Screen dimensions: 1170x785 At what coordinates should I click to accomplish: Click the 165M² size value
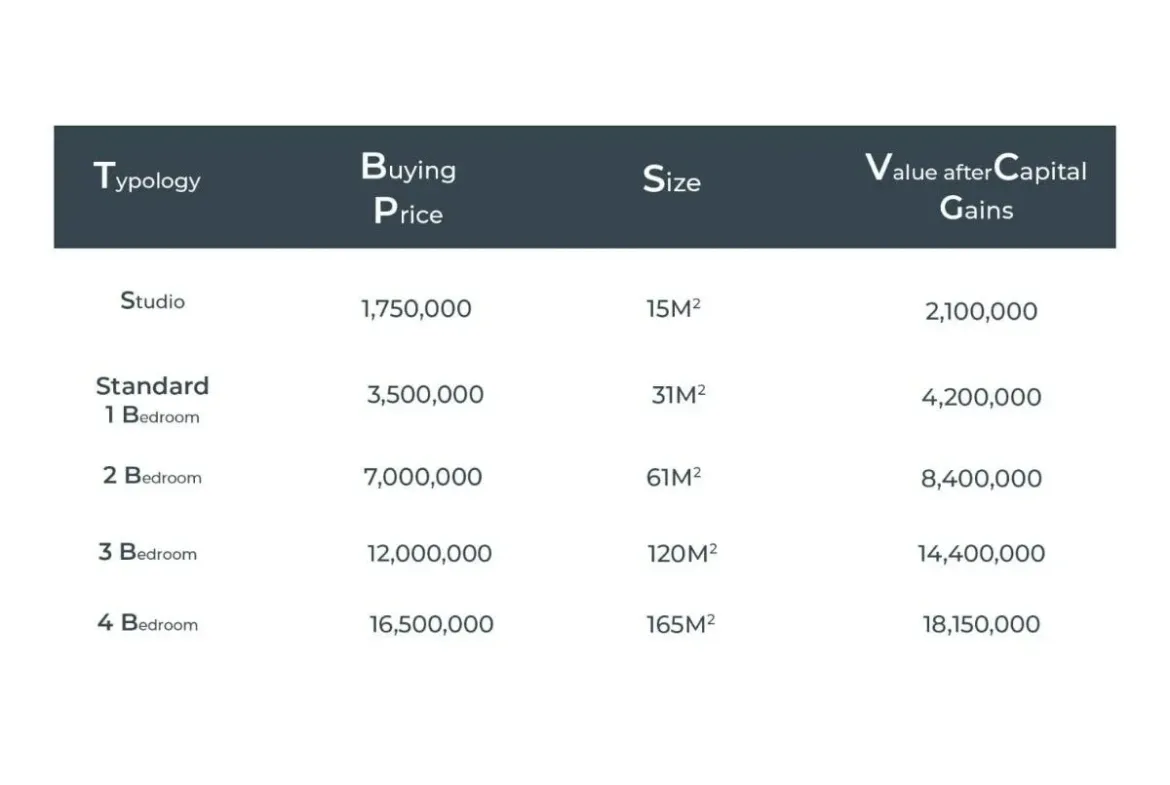[680, 624]
